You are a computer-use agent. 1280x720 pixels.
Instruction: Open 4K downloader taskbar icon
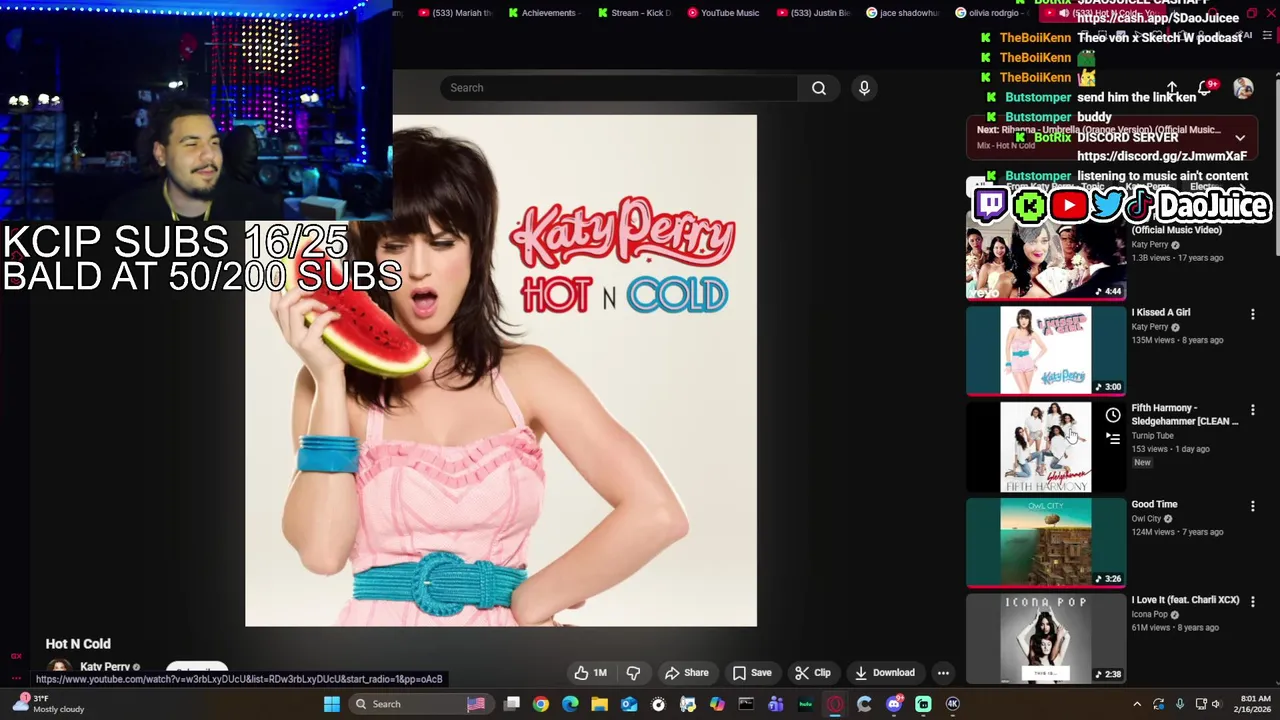click(953, 704)
